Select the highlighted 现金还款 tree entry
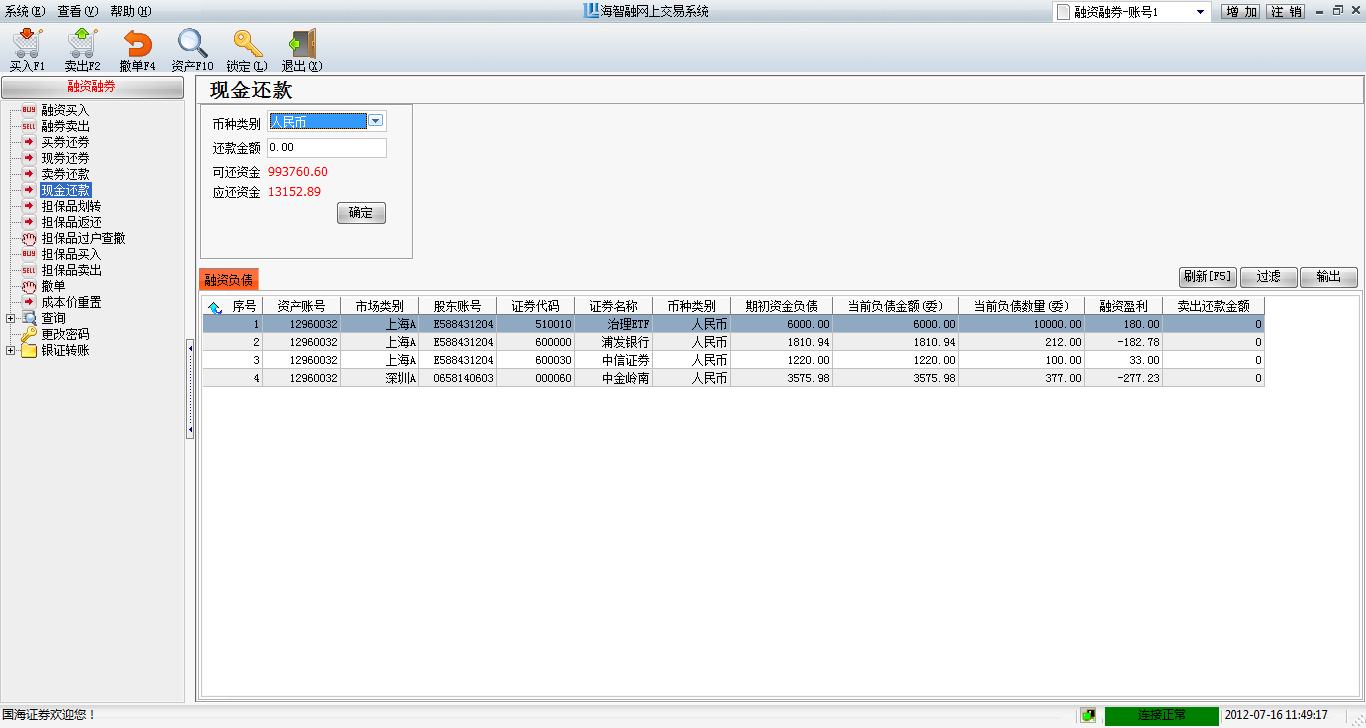This screenshot has height=728, width=1366. (66, 190)
